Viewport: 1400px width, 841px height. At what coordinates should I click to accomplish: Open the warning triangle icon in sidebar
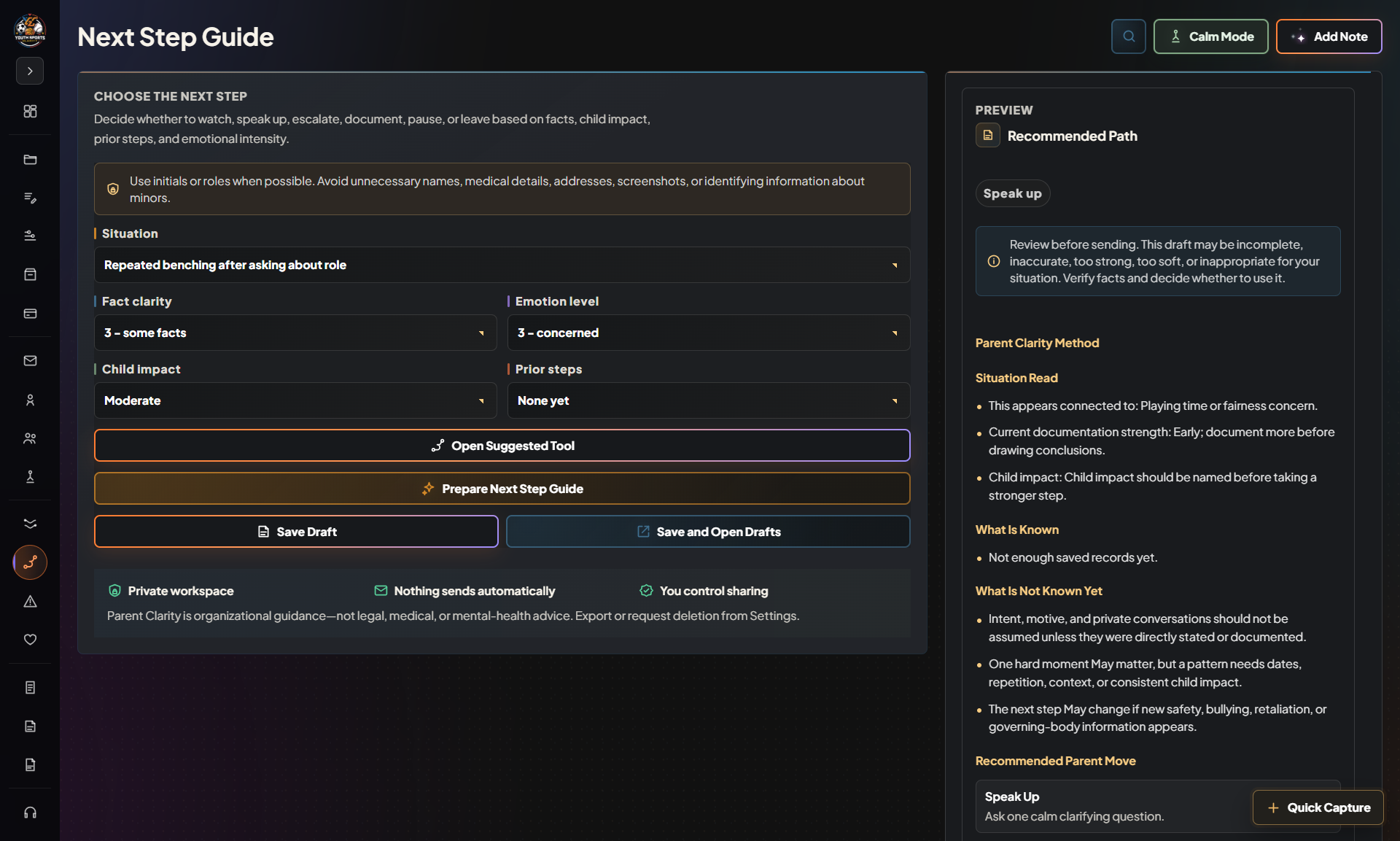coord(30,602)
